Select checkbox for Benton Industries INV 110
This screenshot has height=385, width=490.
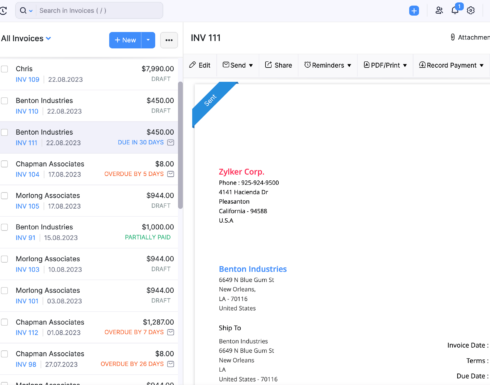coord(4,101)
